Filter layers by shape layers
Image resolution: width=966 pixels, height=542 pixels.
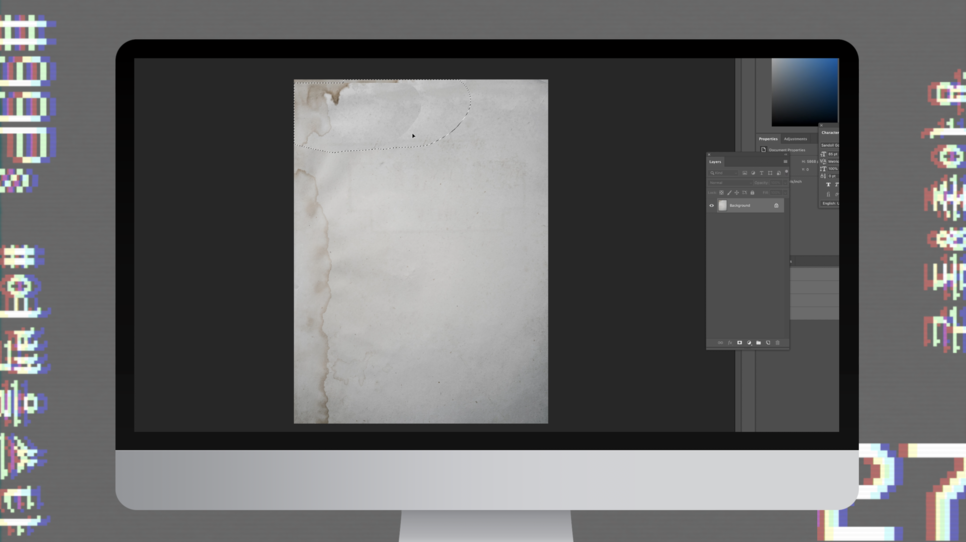pyautogui.click(x=770, y=173)
